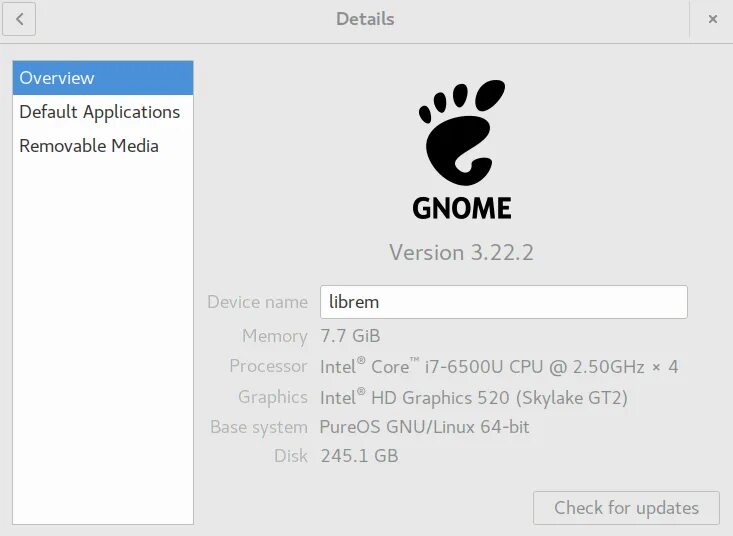Click the PureOS GNU/Linux 64-bit text

(424, 427)
